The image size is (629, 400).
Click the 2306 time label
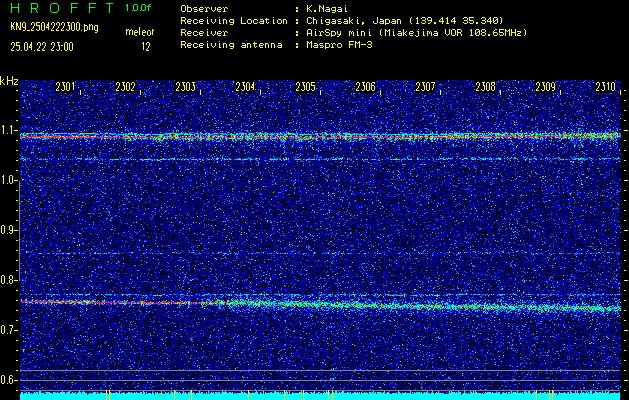coord(365,86)
